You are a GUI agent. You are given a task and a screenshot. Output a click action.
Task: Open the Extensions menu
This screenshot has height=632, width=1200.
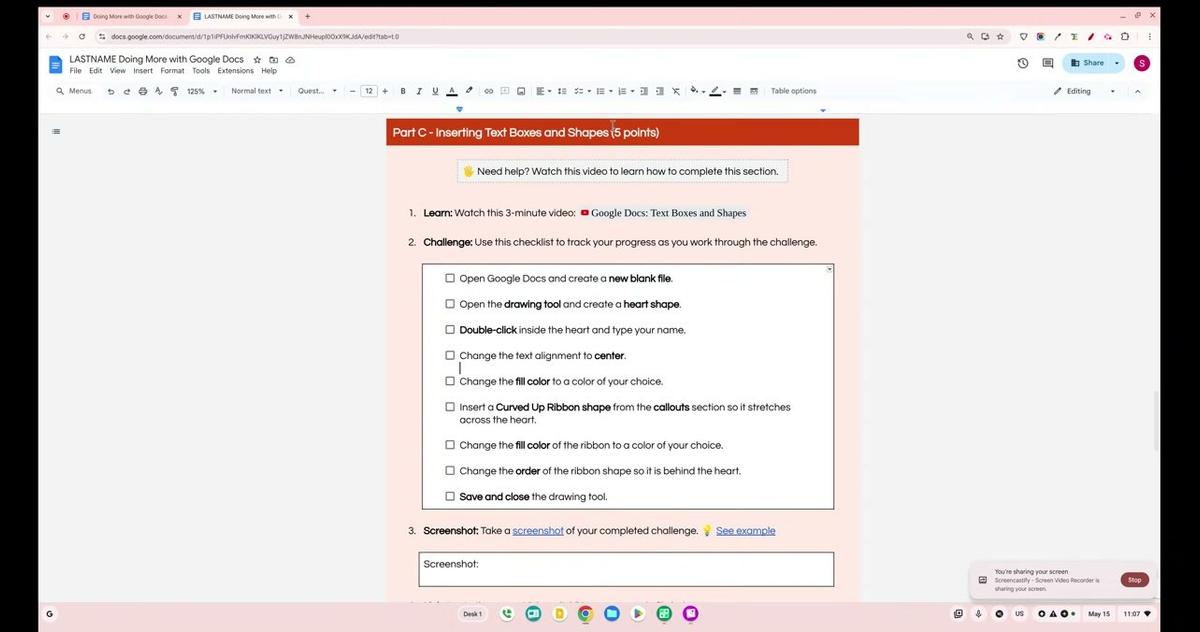[x=236, y=71]
